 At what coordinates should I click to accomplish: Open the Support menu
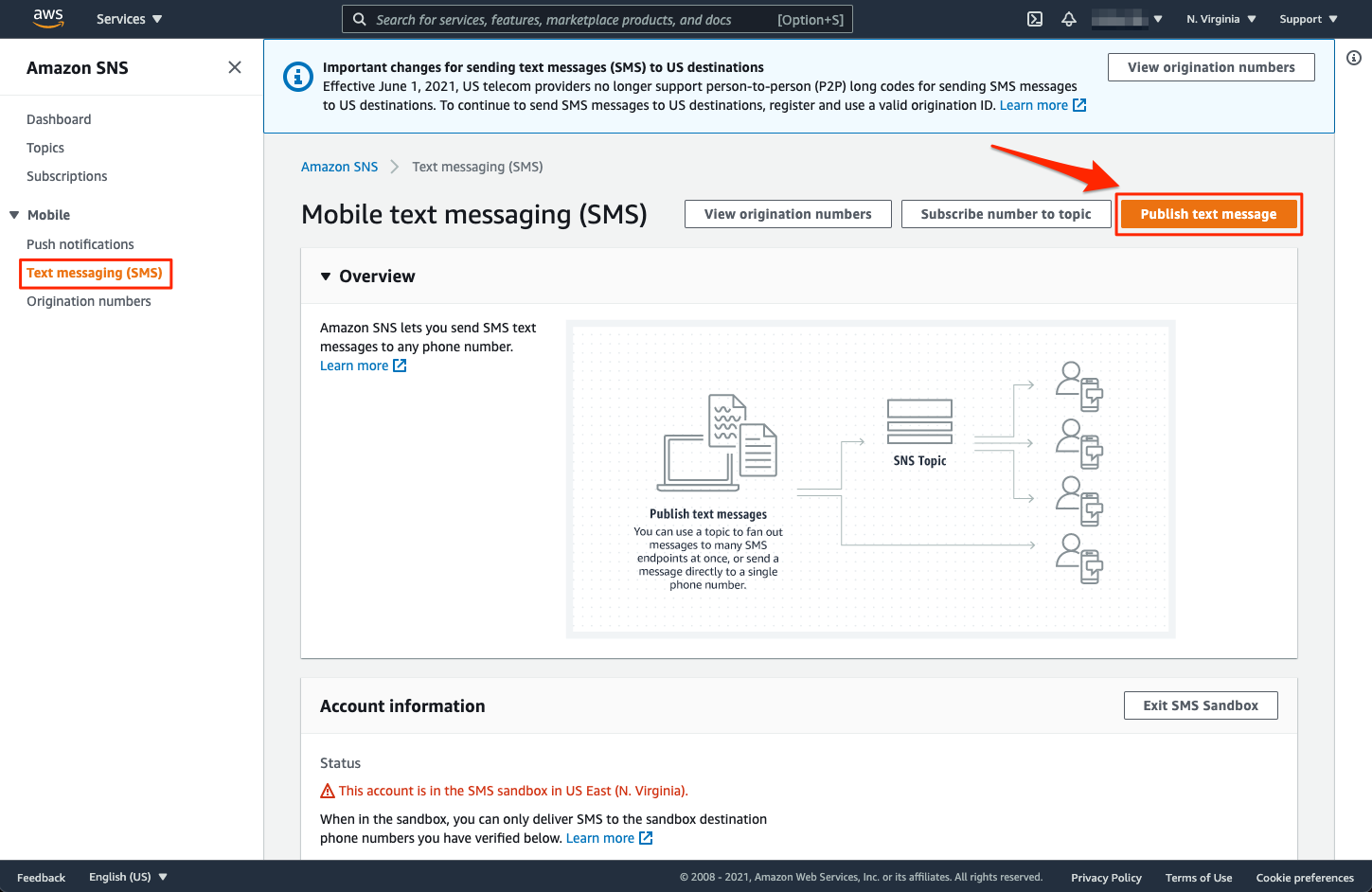[1309, 19]
